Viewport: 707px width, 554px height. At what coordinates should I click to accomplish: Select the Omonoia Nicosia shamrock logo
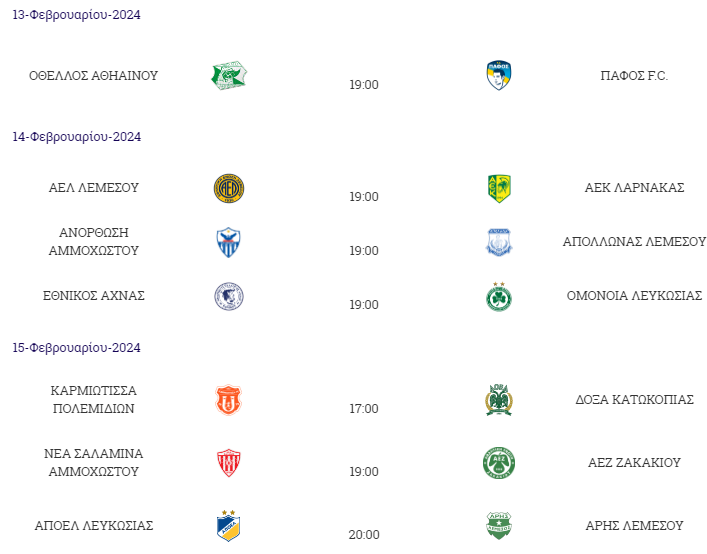pos(499,297)
